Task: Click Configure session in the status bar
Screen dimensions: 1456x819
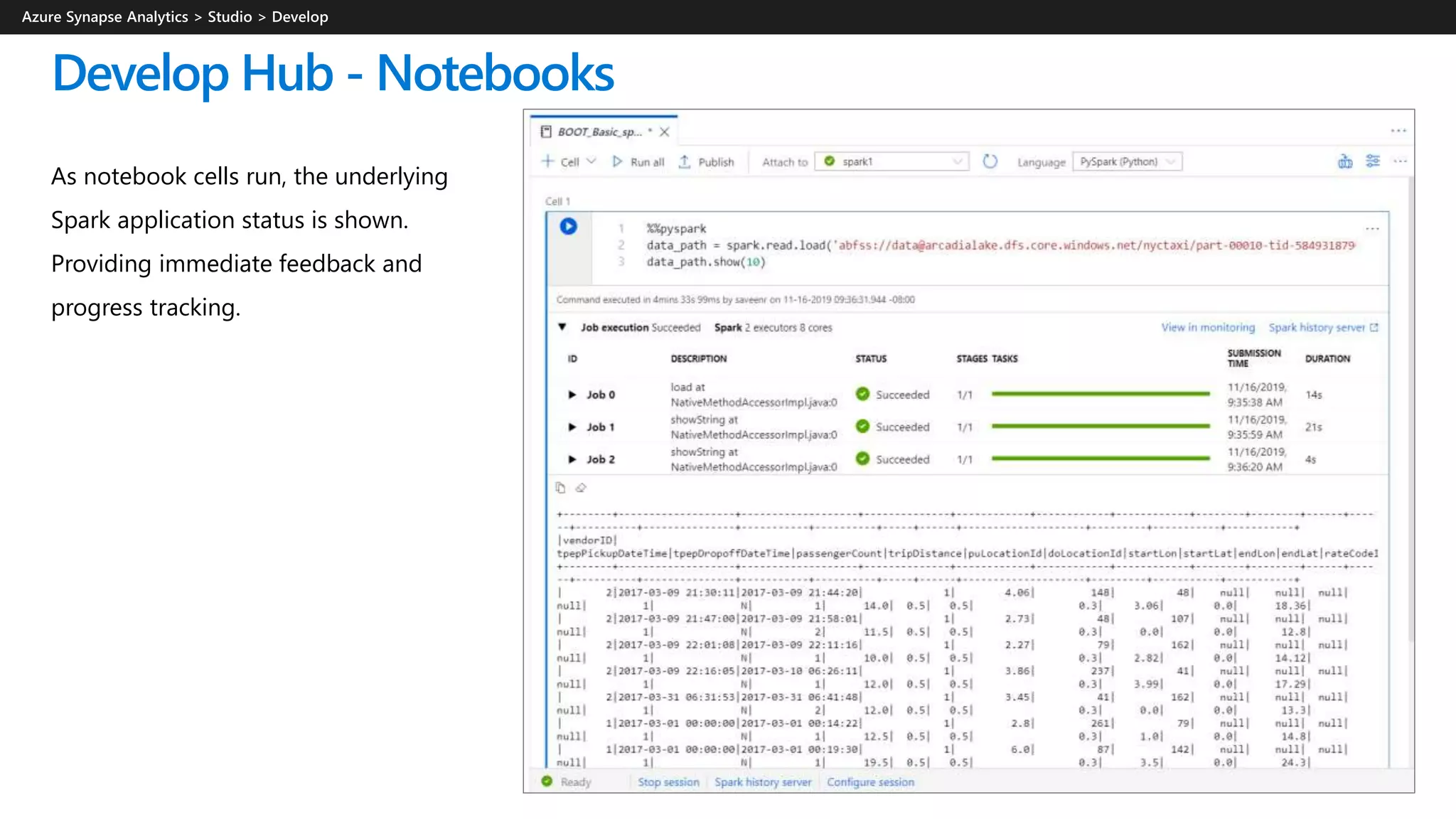Action: pyautogui.click(x=870, y=782)
